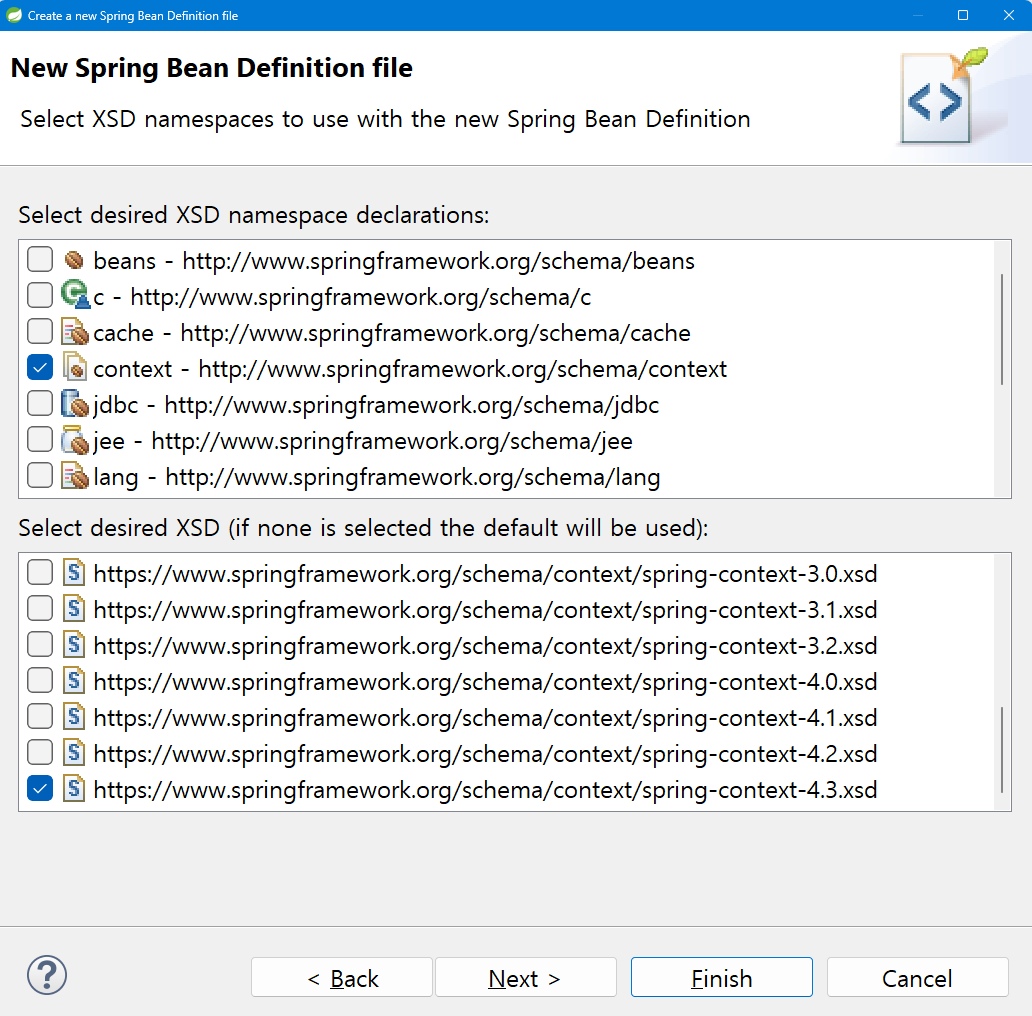Enable the spring-context-4.2.xsd checkbox
Image resolution: width=1032 pixels, height=1016 pixels.
click(x=39, y=753)
